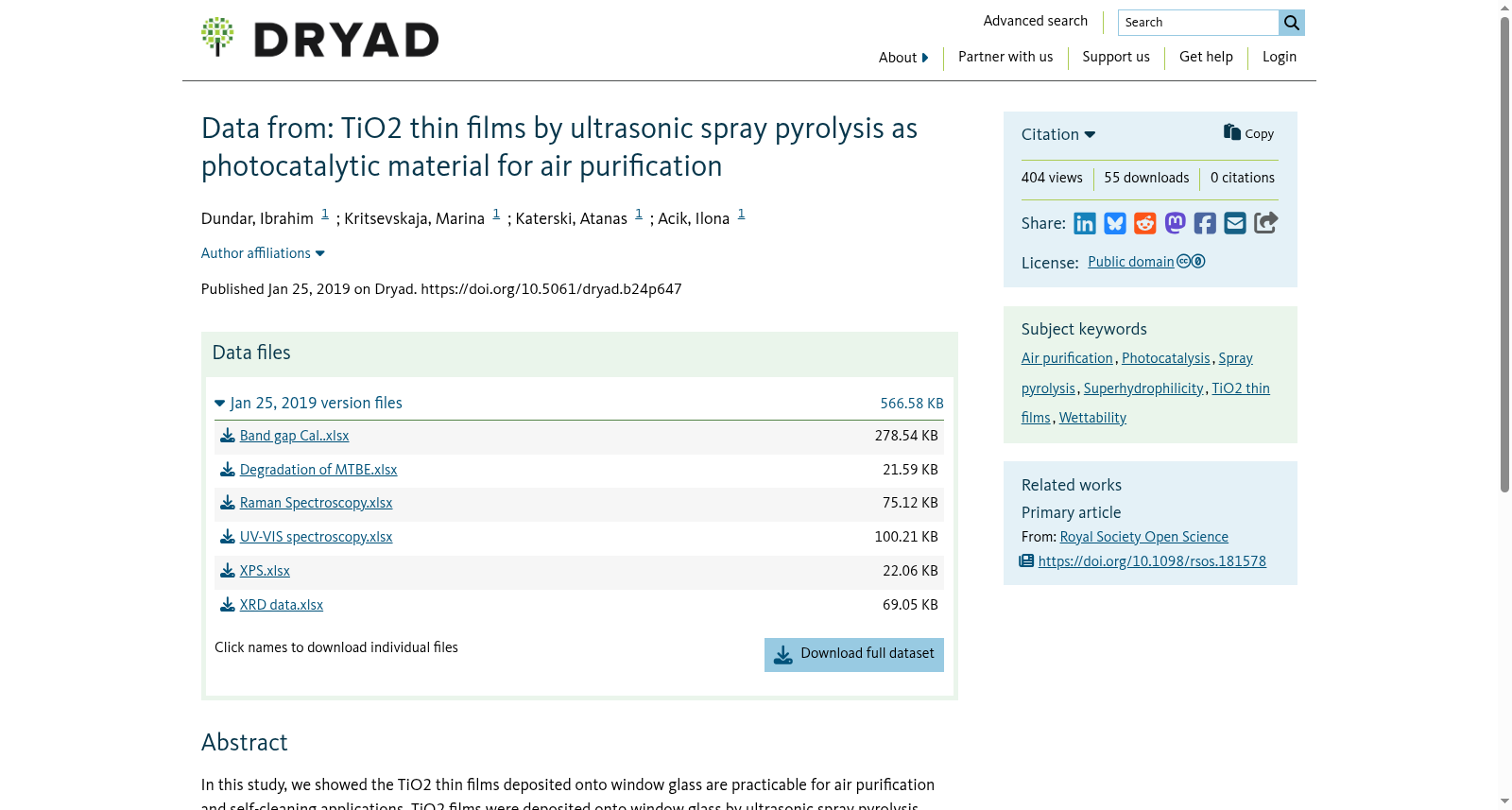1512x810 pixels.
Task: Open Air purification keyword
Action: [x=1067, y=358]
